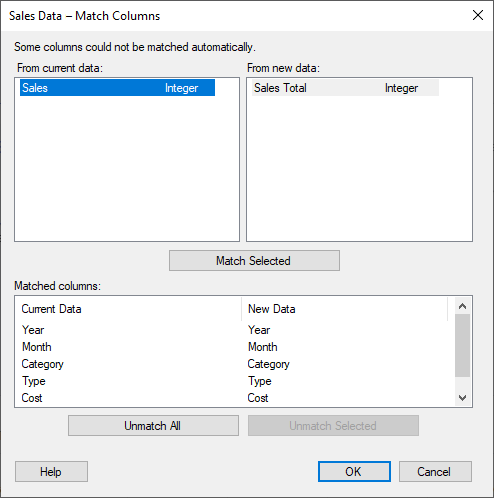
Task: Click New Data value Year
Action: pyautogui.click(x=259, y=330)
